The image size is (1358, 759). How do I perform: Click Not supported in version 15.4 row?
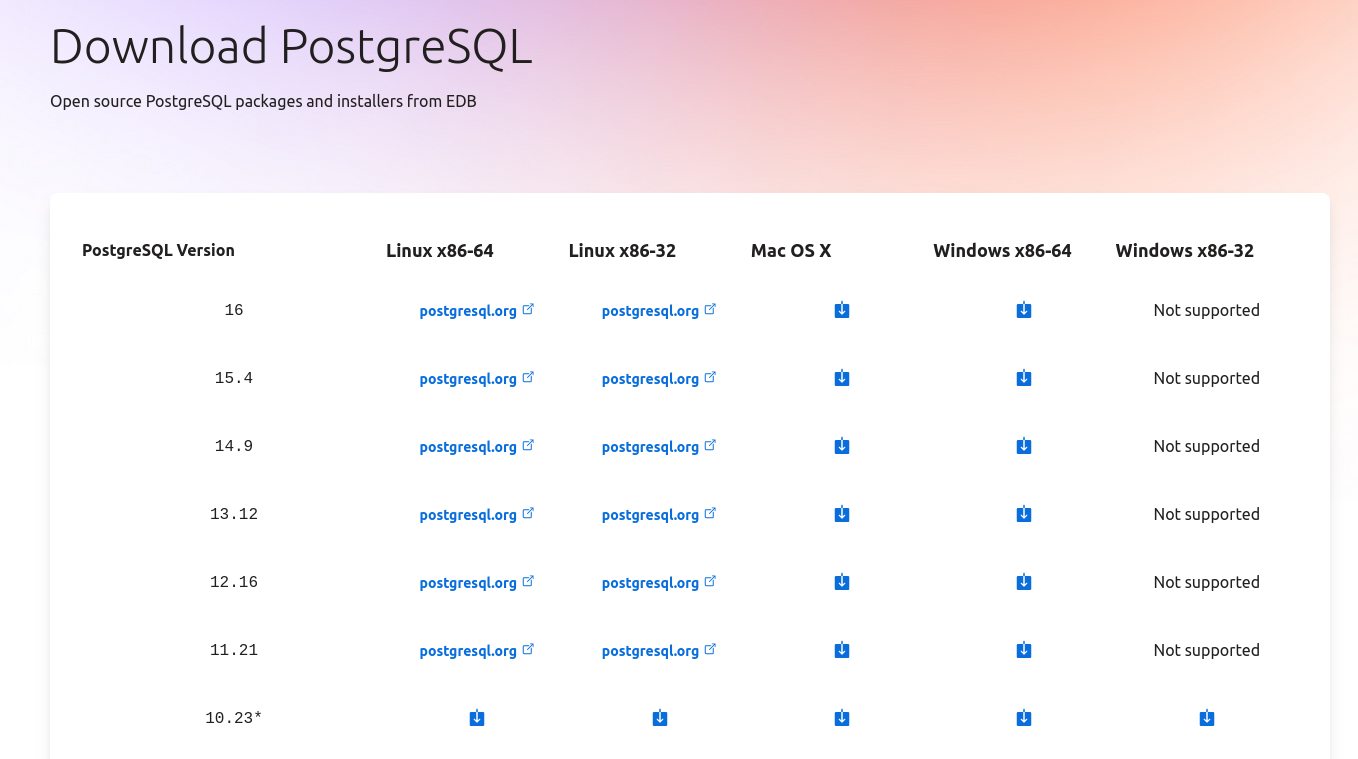point(1207,378)
